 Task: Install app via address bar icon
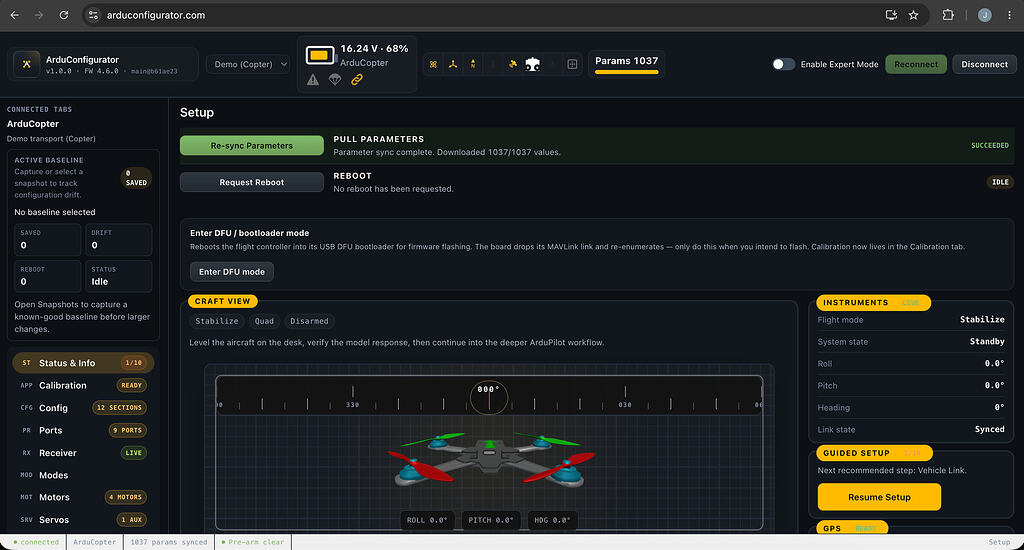tap(891, 15)
